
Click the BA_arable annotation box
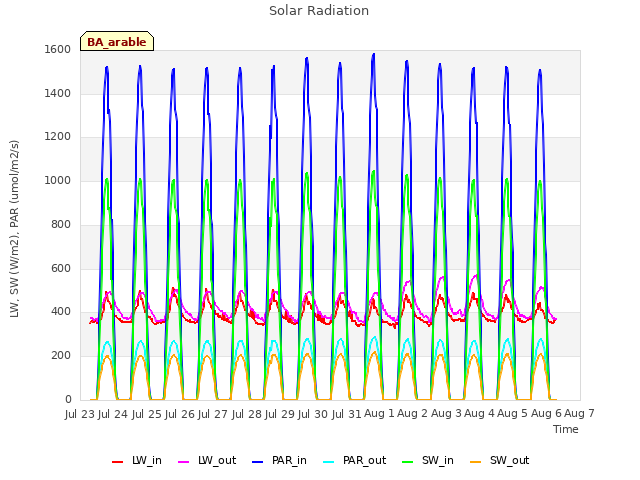tap(117, 41)
